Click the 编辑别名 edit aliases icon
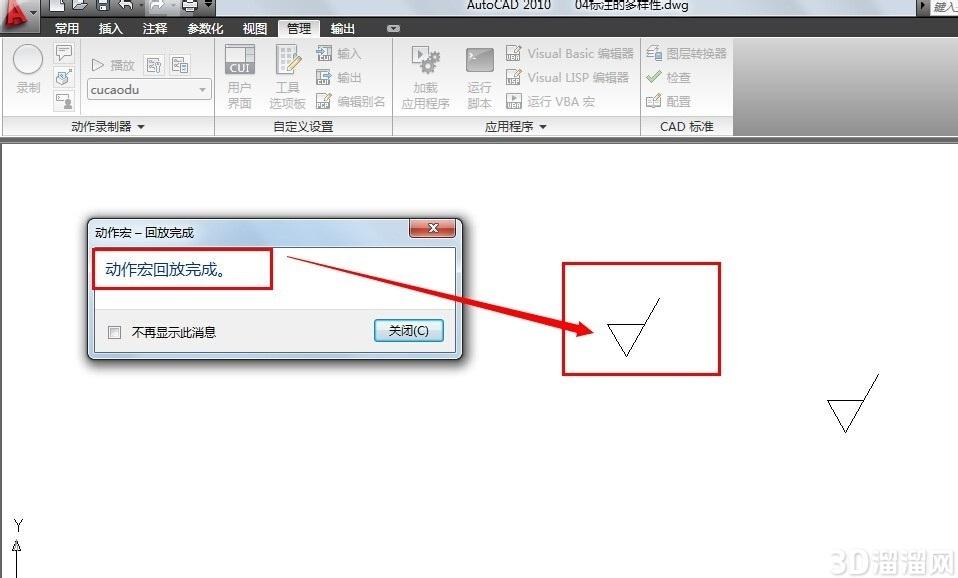This screenshot has height=578, width=958. [x=323, y=101]
